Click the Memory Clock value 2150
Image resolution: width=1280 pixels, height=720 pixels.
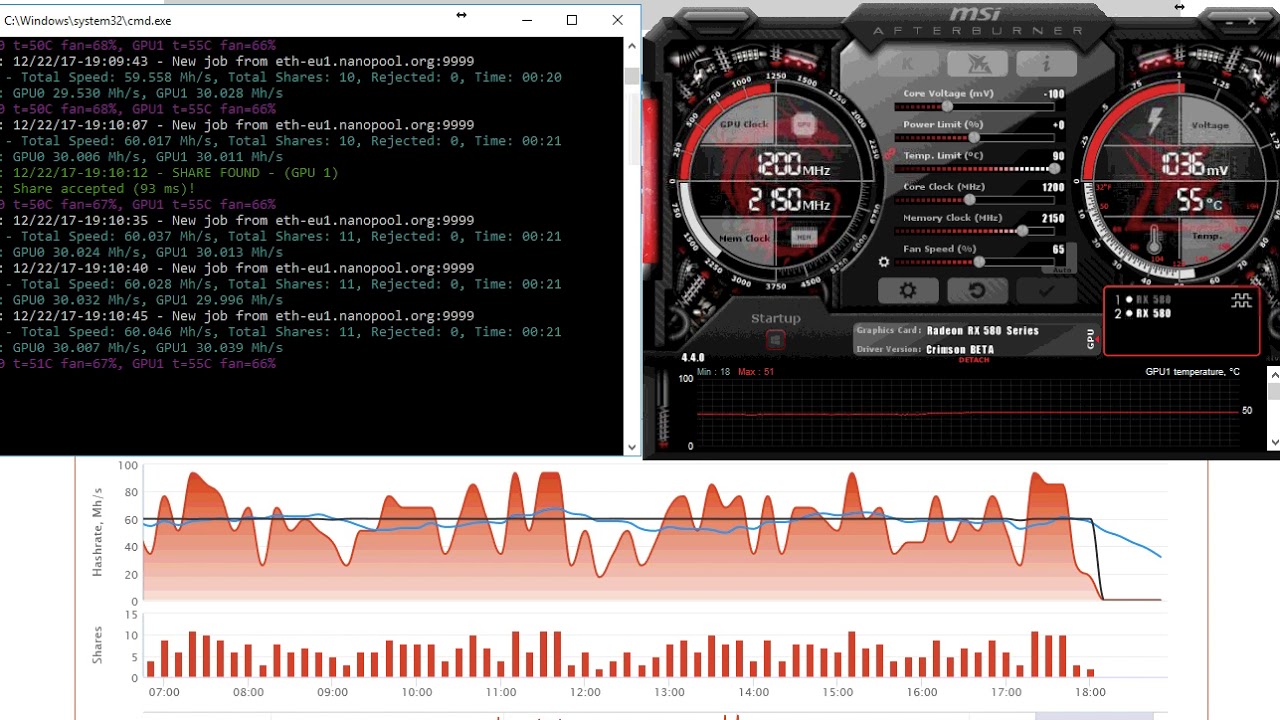pyautogui.click(x=1053, y=218)
